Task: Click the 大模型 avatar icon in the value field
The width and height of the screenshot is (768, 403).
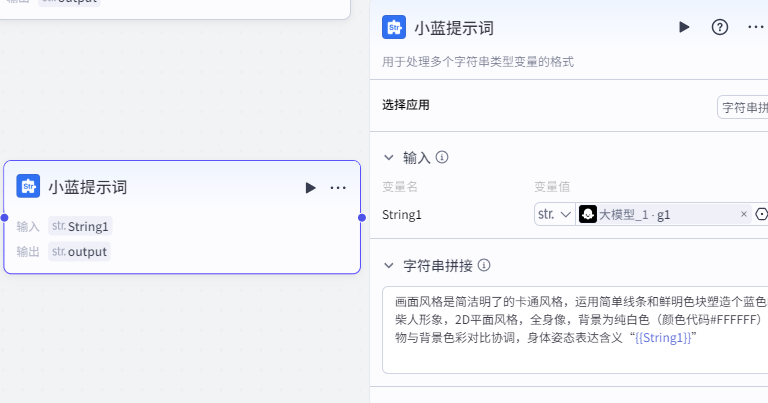Action: 588,214
